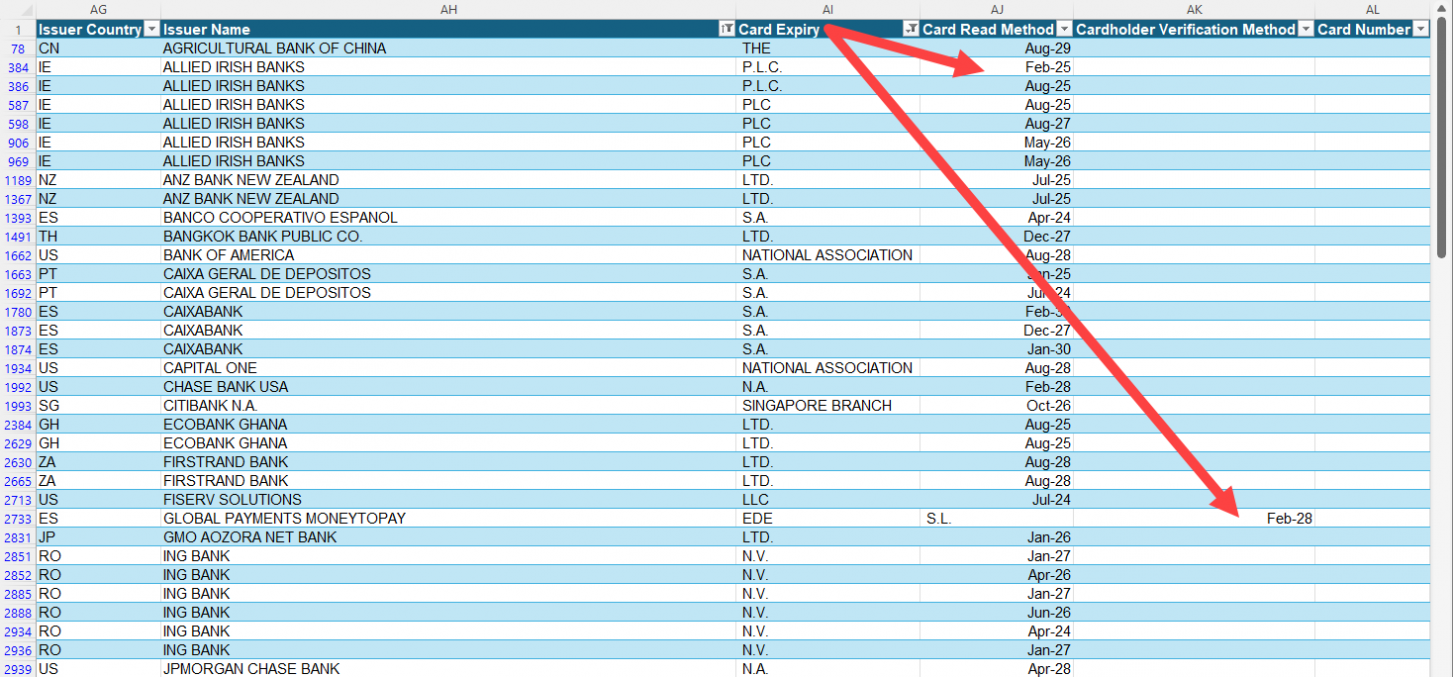Select column AK header
Screen dimensions: 1453x677
tap(1194, 9)
